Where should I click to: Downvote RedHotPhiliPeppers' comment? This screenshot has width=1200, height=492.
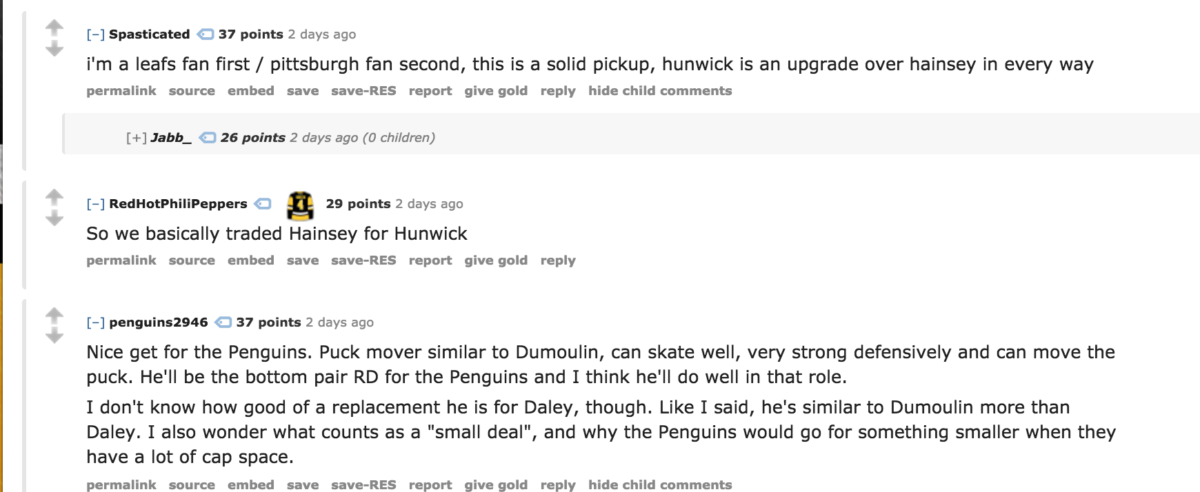coord(54,218)
